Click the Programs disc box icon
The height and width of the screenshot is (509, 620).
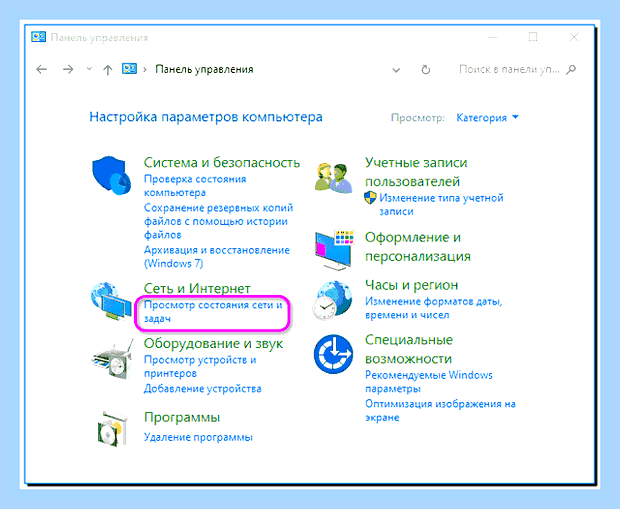[113, 430]
